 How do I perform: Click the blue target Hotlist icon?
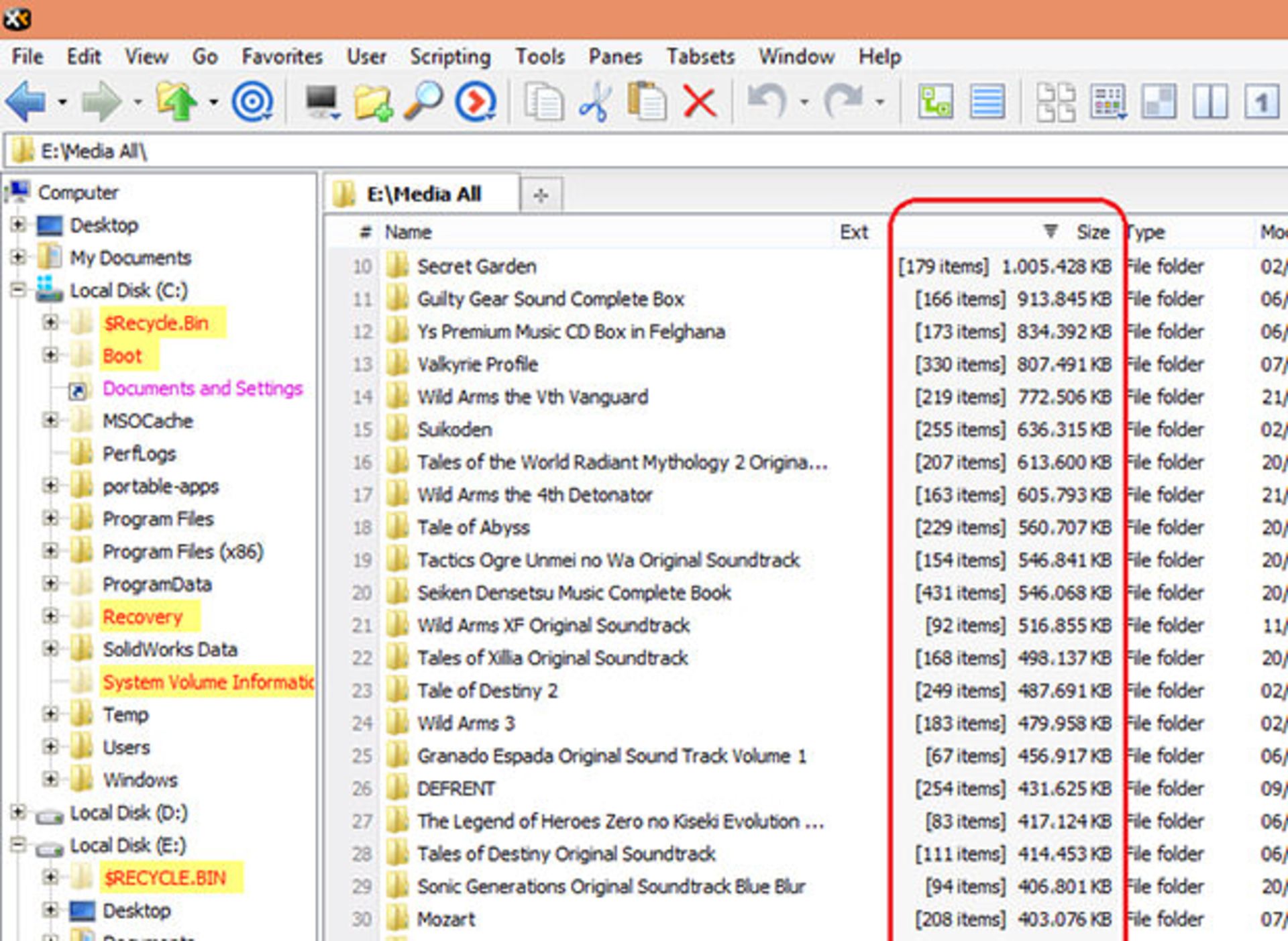click(252, 102)
